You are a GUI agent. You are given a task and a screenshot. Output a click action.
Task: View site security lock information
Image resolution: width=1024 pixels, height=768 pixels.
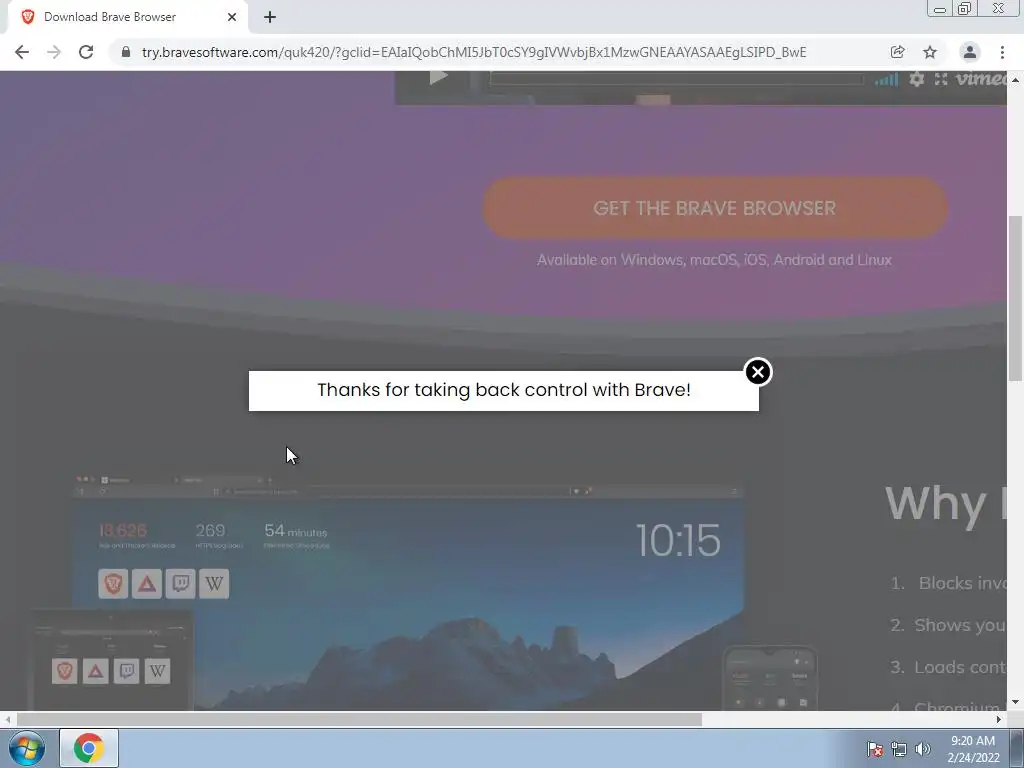pos(125,52)
